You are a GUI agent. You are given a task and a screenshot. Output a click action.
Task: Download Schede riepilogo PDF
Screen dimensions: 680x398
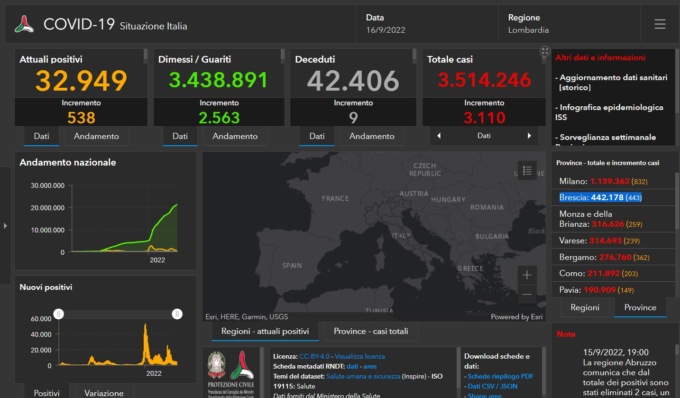pos(500,376)
